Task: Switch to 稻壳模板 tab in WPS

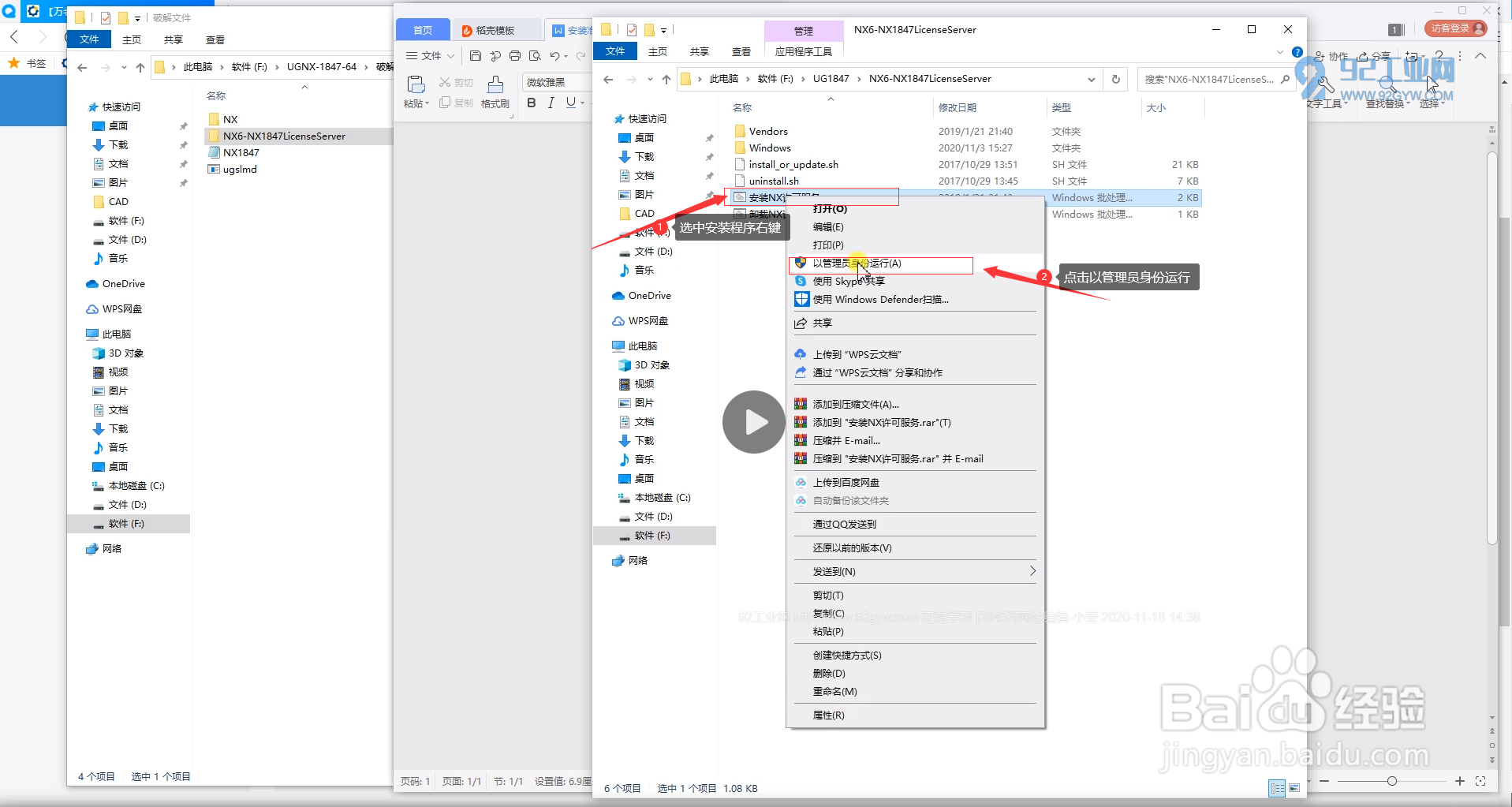Action: [495, 30]
